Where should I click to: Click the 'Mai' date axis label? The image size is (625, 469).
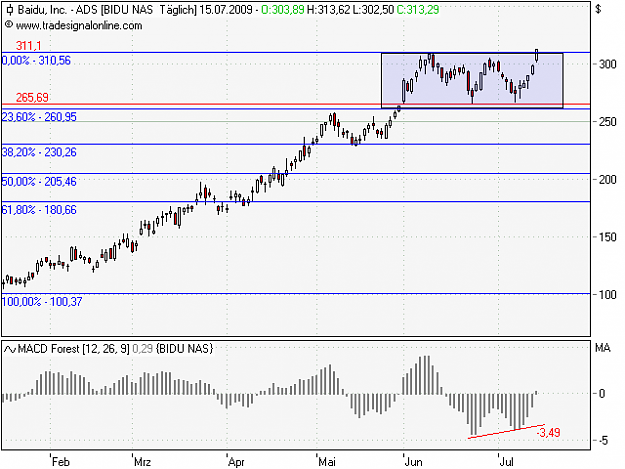coord(327,462)
